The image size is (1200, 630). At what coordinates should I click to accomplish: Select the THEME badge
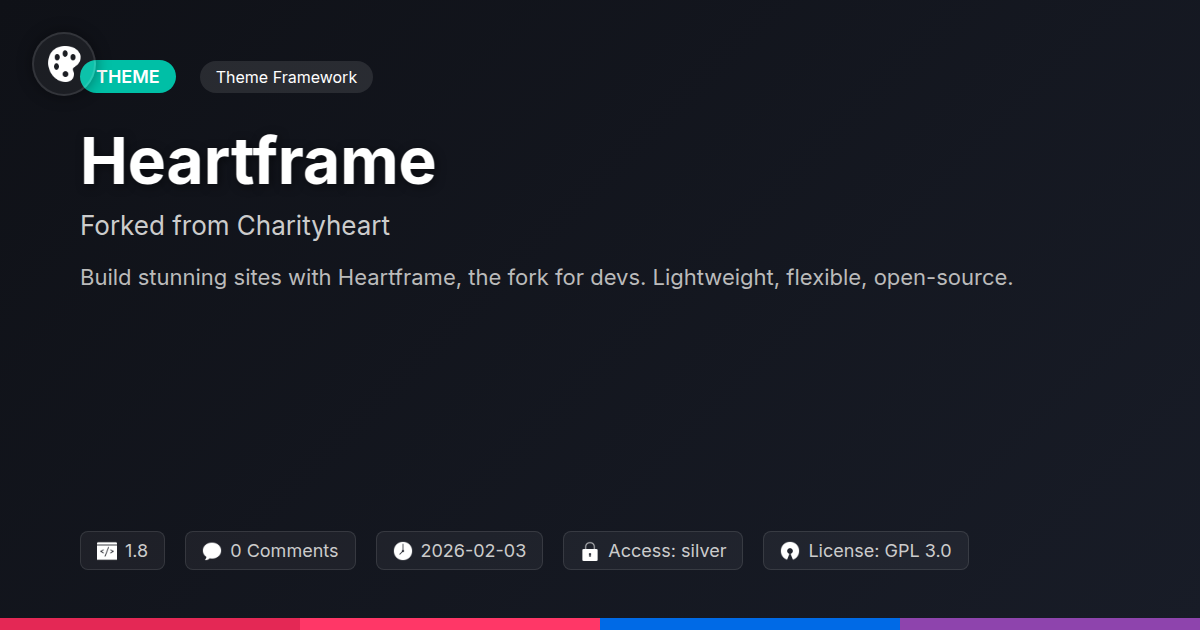click(x=128, y=77)
